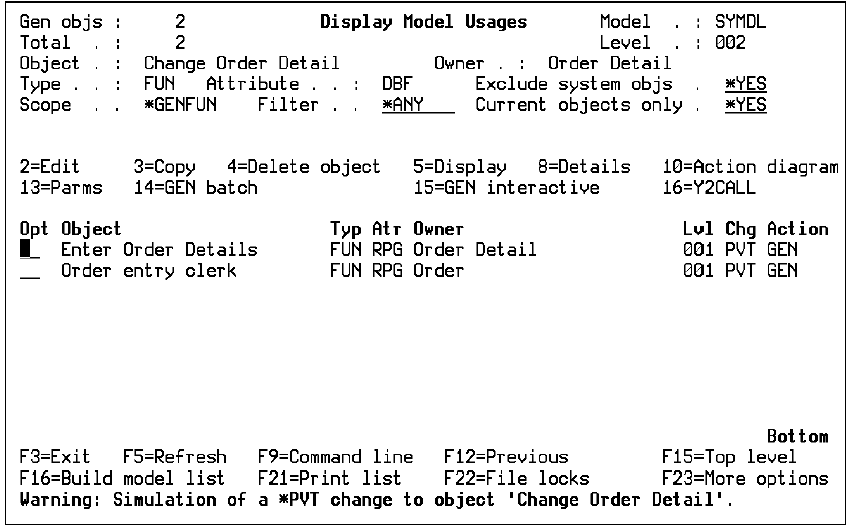Focus the Opt field for Enter Order Details
The image size is (850, 530).
click(x=30, y=250)
